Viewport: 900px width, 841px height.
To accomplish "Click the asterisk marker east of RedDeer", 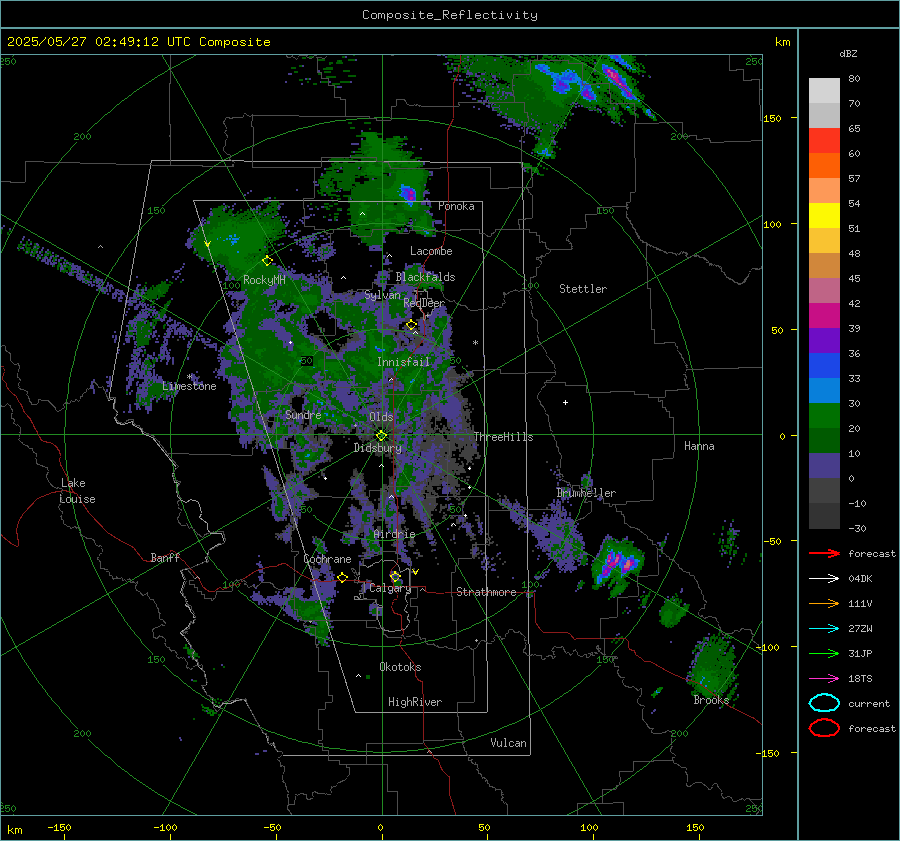I will tap(475, 343).
